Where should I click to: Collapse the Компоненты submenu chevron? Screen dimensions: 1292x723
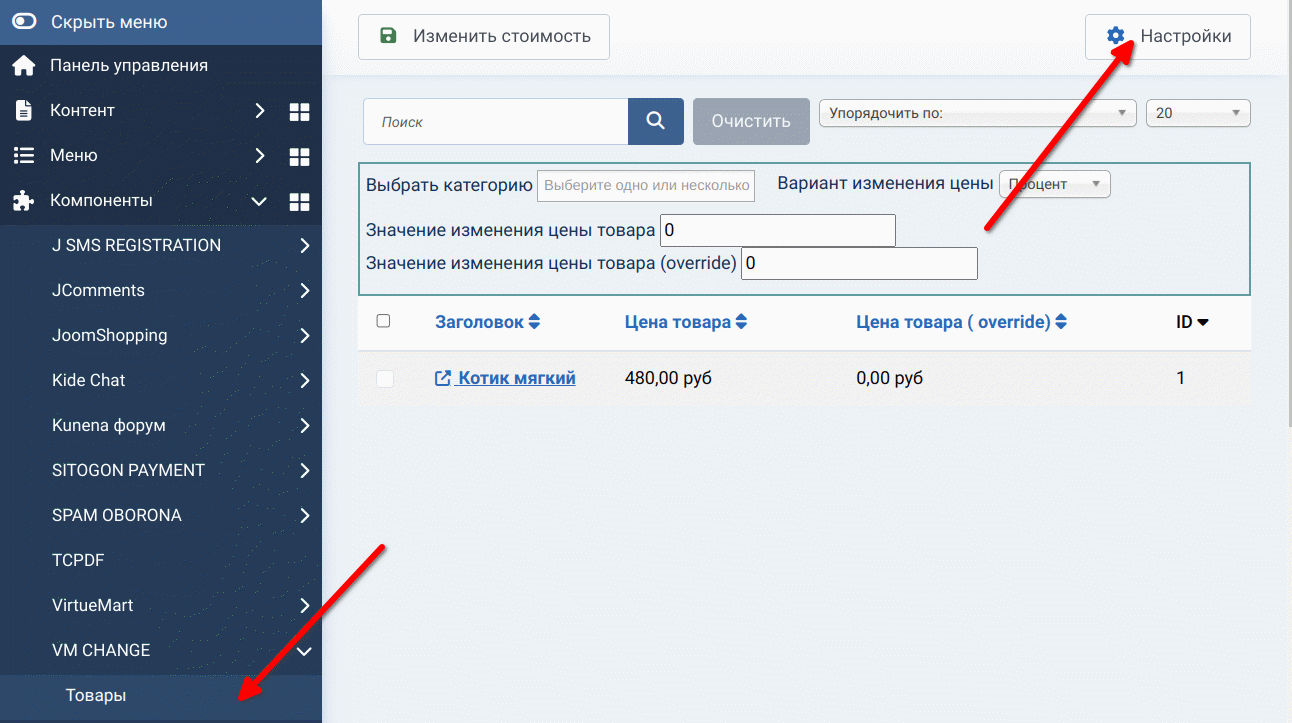coord(259,201)
